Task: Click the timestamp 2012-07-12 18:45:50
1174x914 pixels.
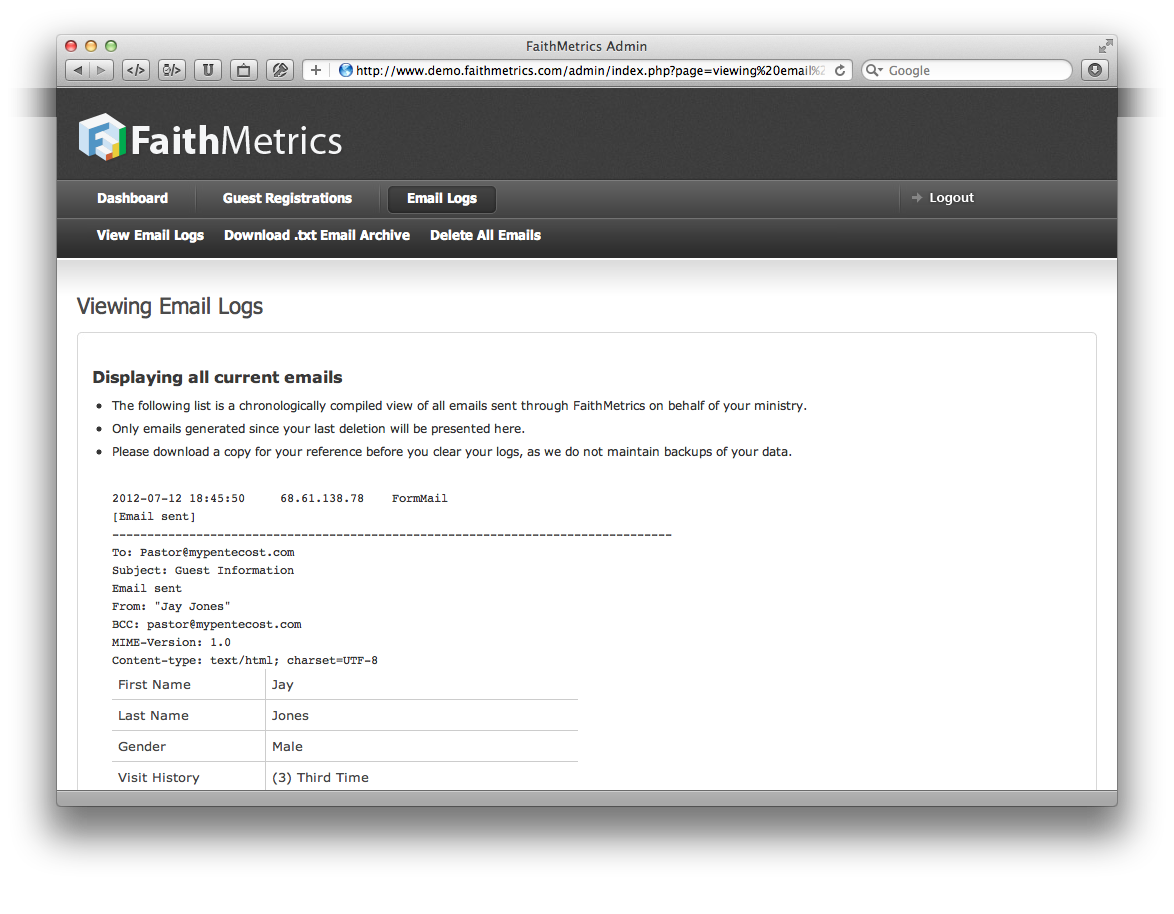Action: (178, 499)
